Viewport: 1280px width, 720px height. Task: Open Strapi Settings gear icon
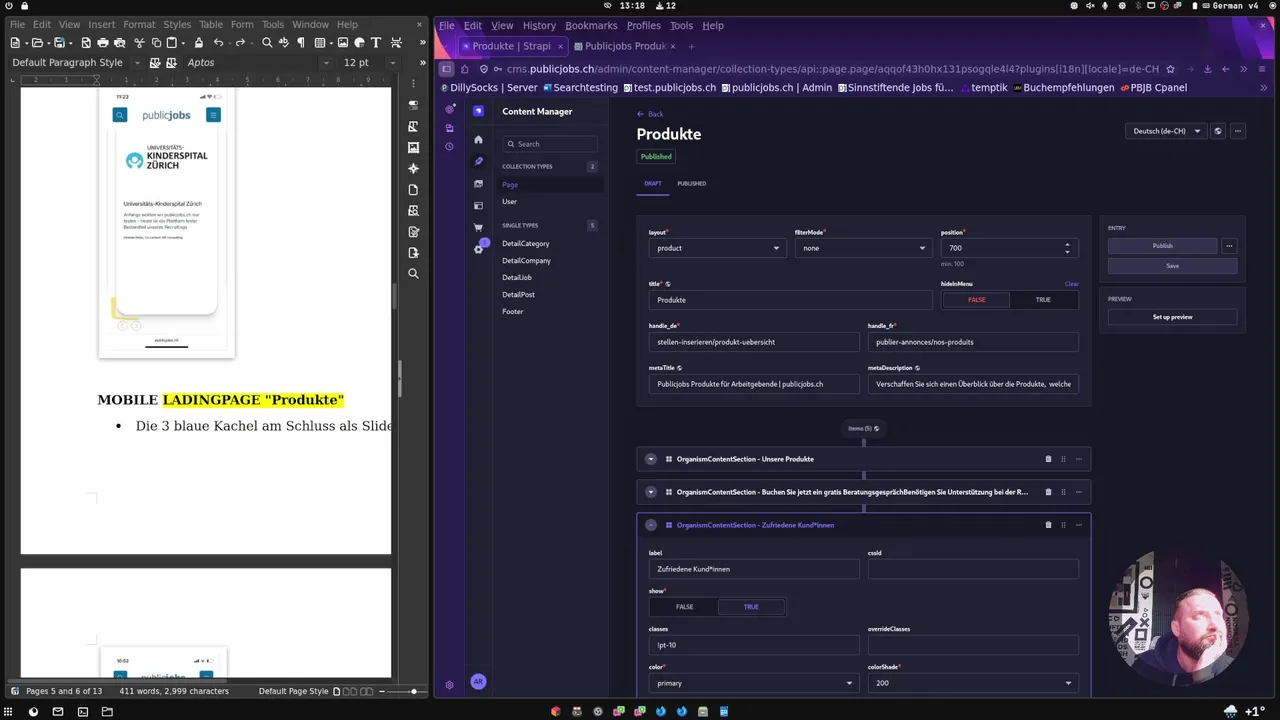click(478, 249)
